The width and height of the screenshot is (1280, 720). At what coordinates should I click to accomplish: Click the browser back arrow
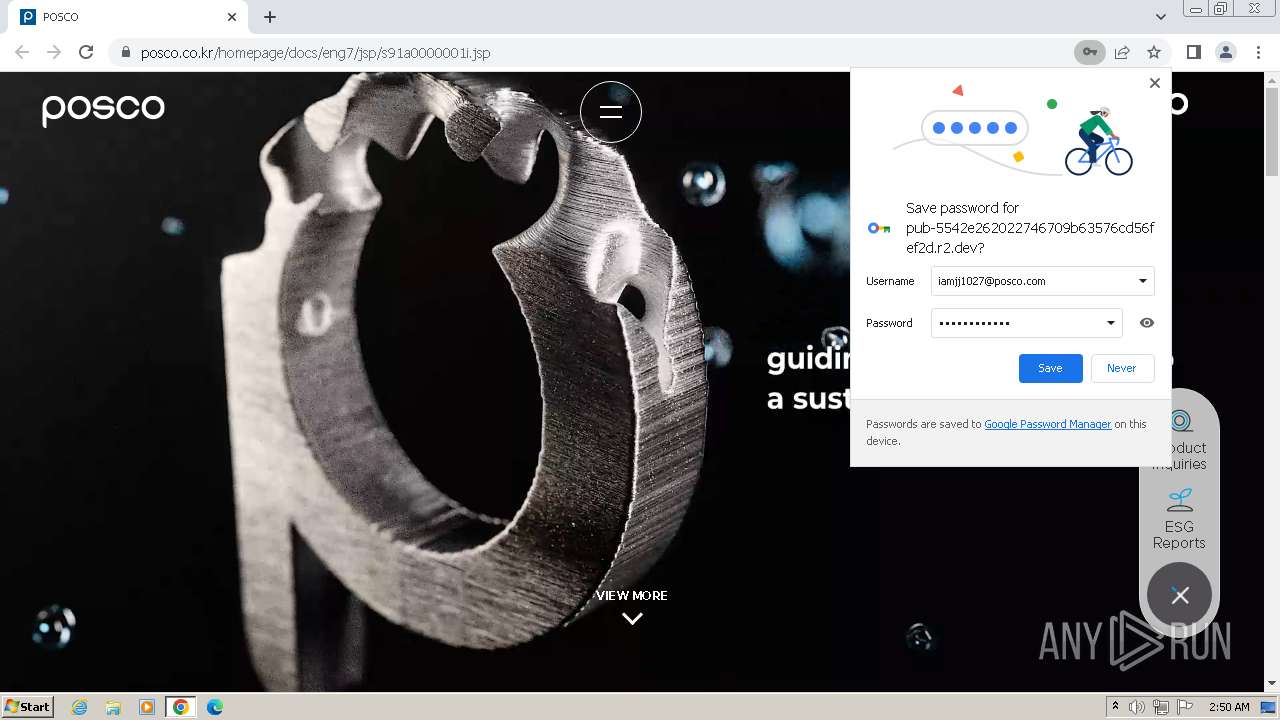pos(22,52)
